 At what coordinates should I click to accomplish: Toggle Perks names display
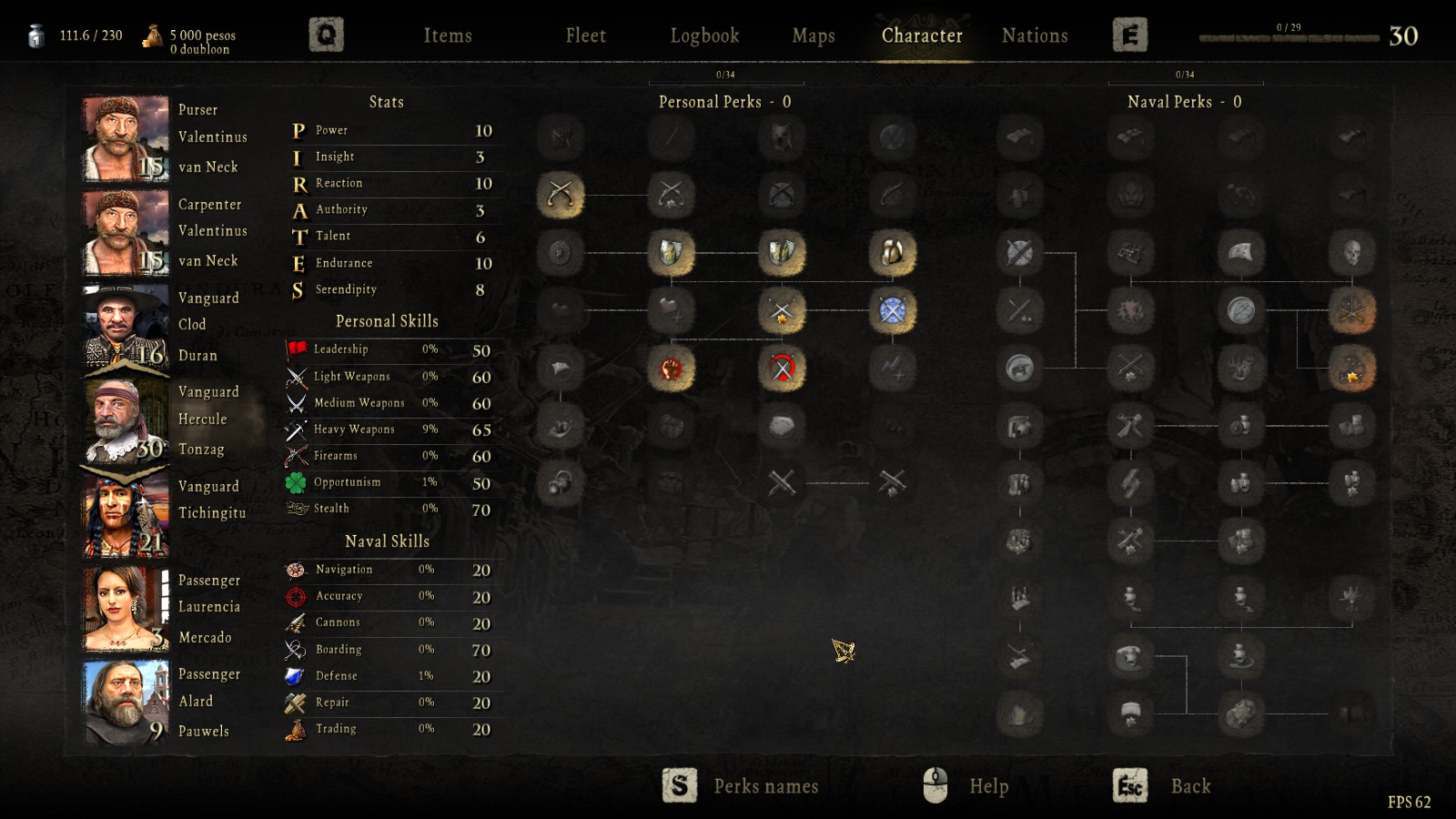765,786
